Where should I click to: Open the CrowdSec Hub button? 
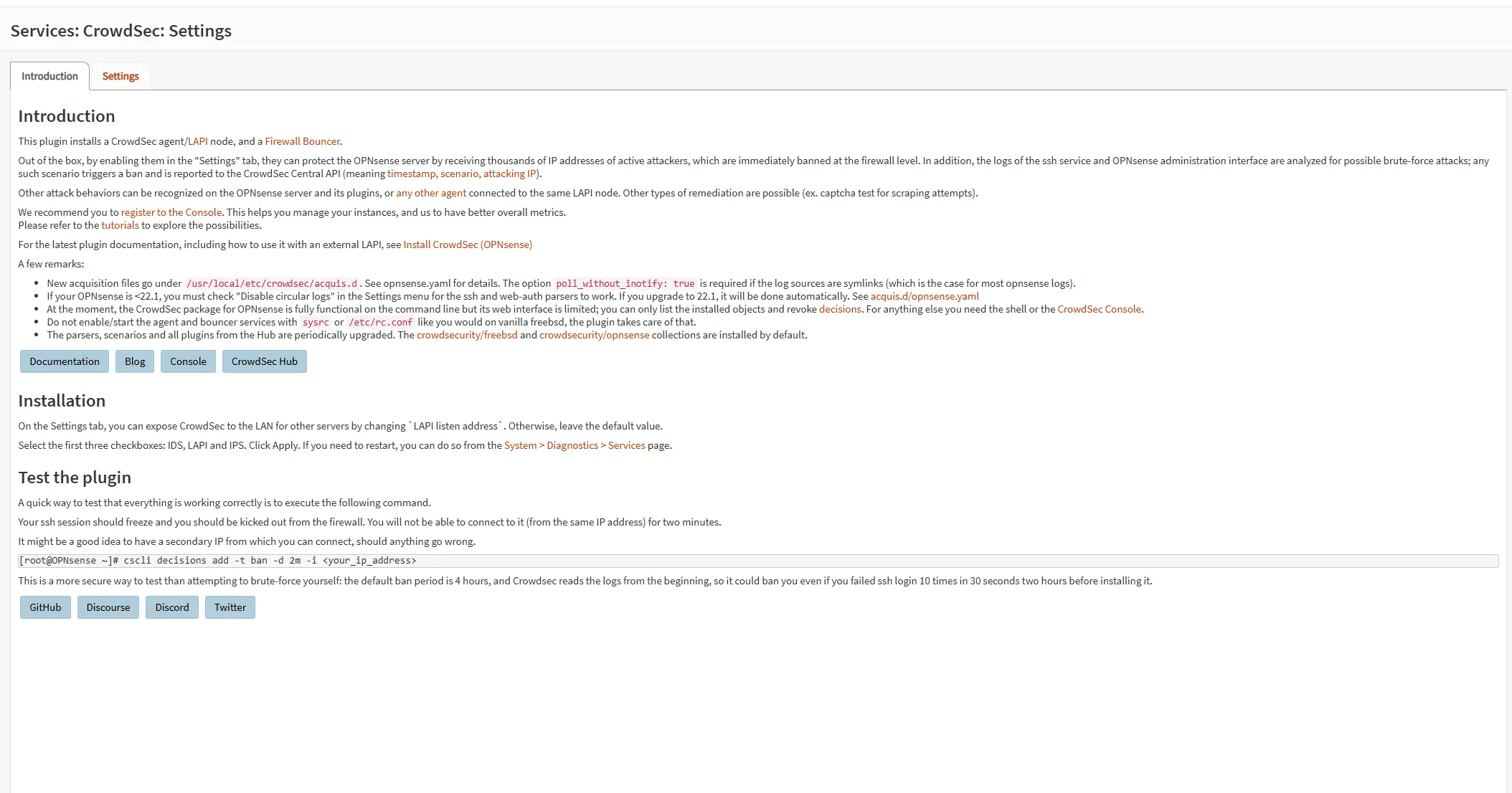pos(265,361)
